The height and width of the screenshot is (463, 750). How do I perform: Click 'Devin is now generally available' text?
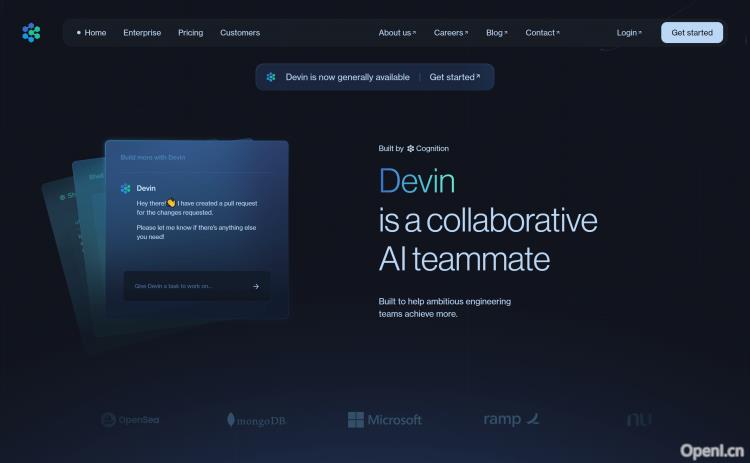[x=347, y=77]
